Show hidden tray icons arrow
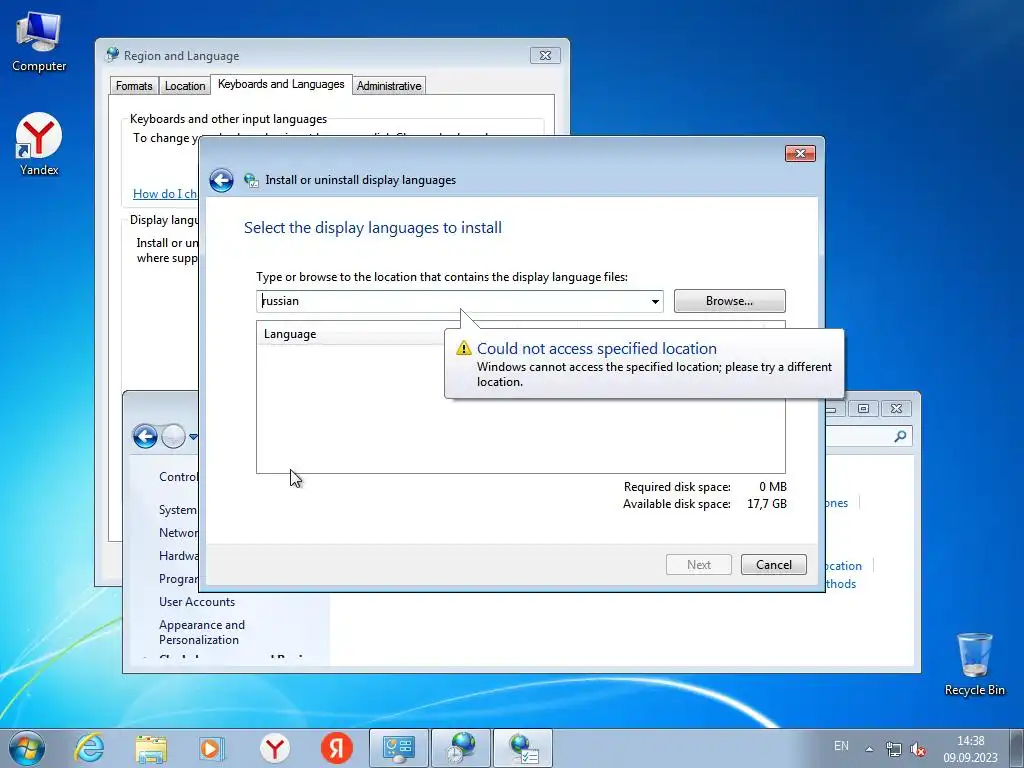The height and width of the screenshot is (768, 1024). (869, 749)
